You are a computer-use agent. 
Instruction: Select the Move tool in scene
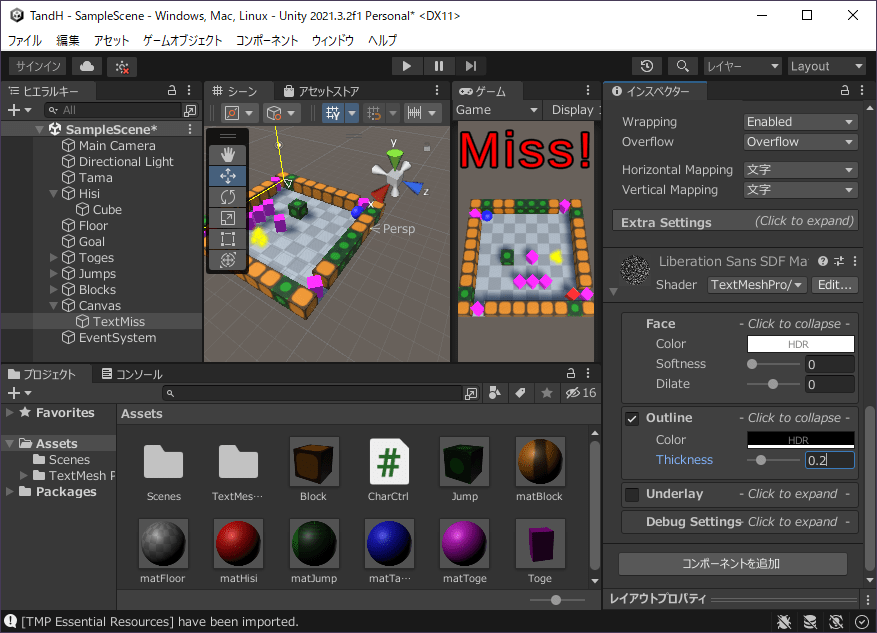click(228, 176)
